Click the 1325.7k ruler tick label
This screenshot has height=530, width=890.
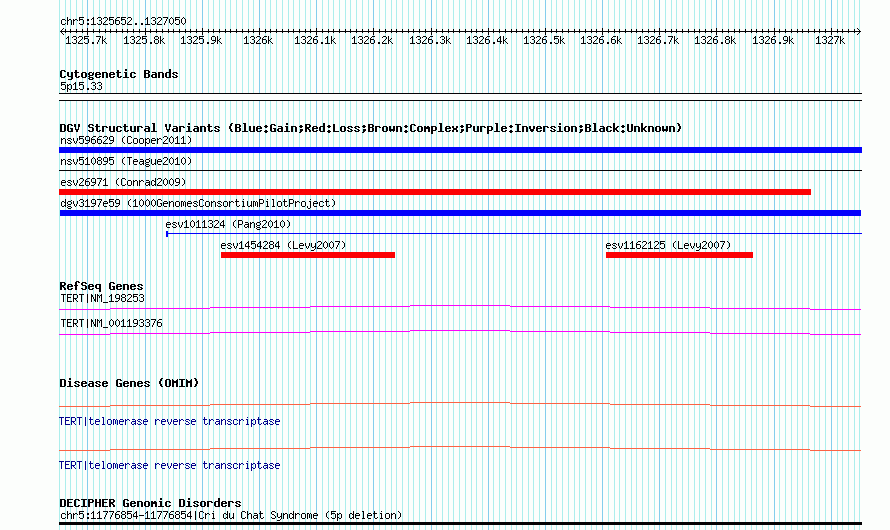tap(86, 40)
